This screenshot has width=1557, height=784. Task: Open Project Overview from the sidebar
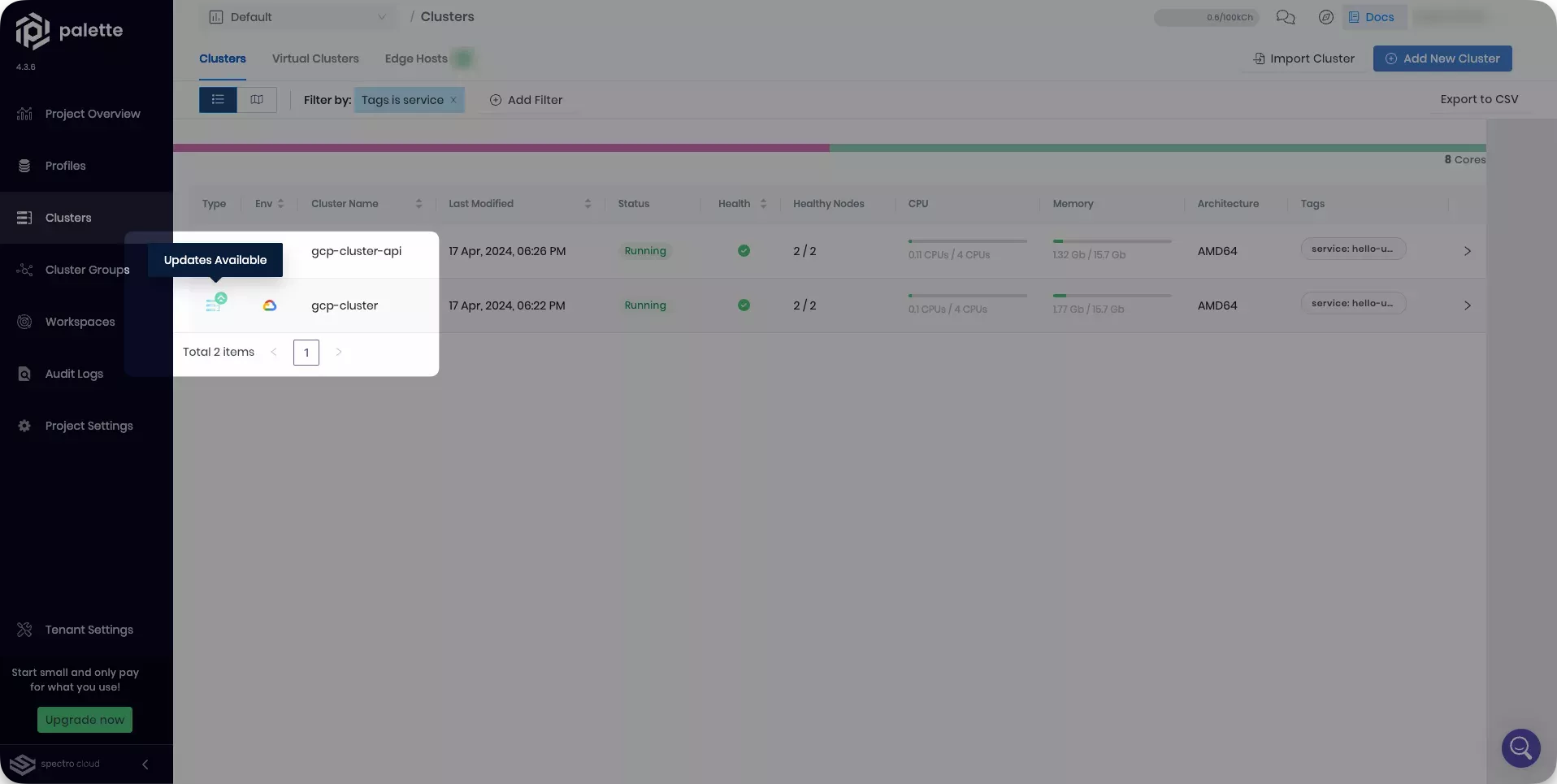[92, 113]
